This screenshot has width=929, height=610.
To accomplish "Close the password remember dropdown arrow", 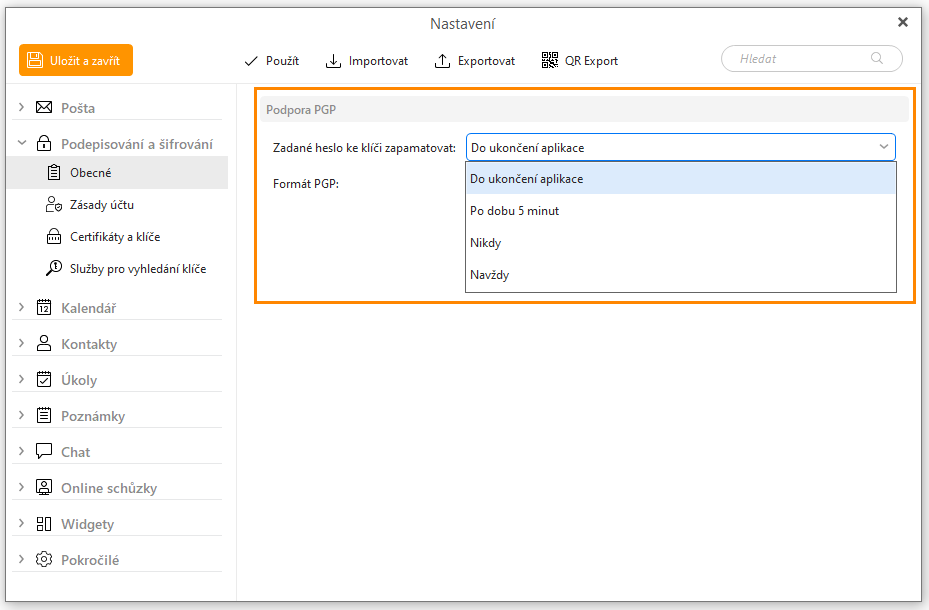I will [884, 147].
